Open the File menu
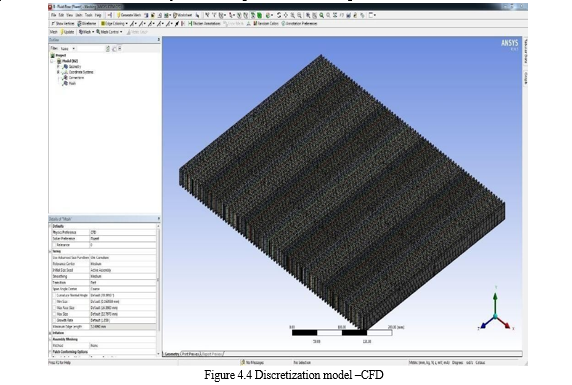The image size is (572, 385). [54, 15]
